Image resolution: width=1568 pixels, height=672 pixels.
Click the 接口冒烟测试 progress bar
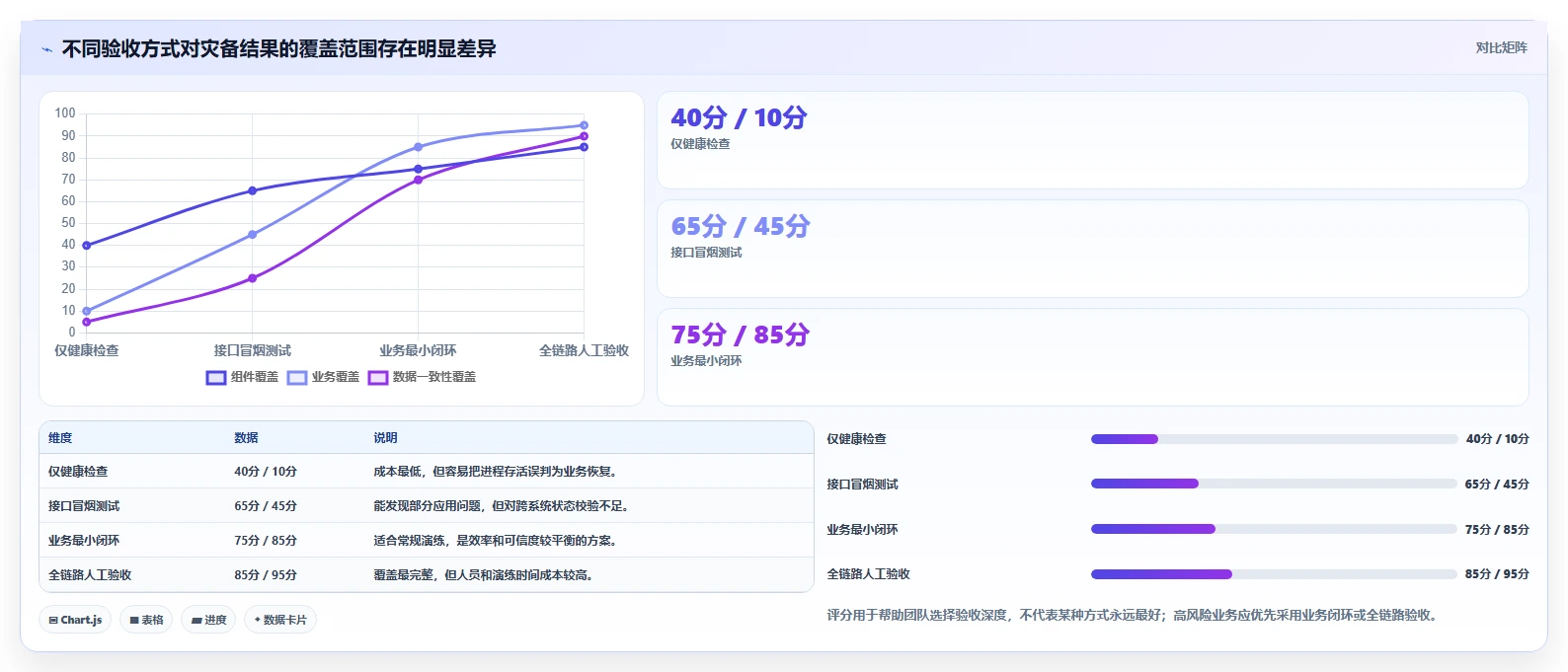coord(1274,484)
